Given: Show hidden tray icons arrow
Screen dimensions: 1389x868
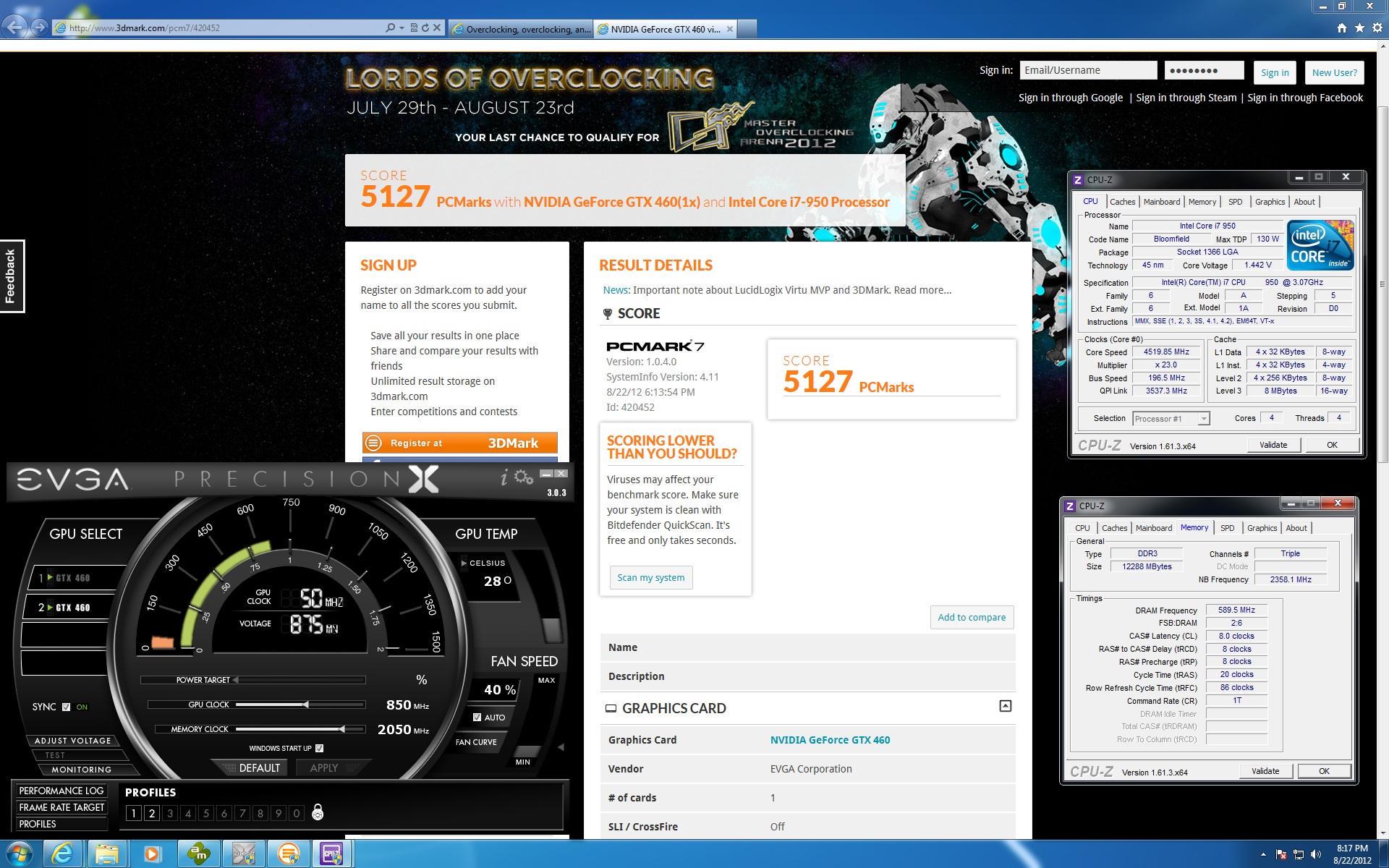Looking at the screenshot, I should point(1263,854).
